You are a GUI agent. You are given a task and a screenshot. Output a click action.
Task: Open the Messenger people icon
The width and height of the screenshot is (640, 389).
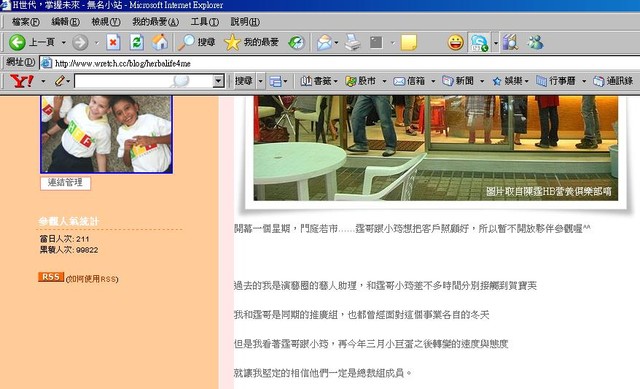tap(535, 42)
